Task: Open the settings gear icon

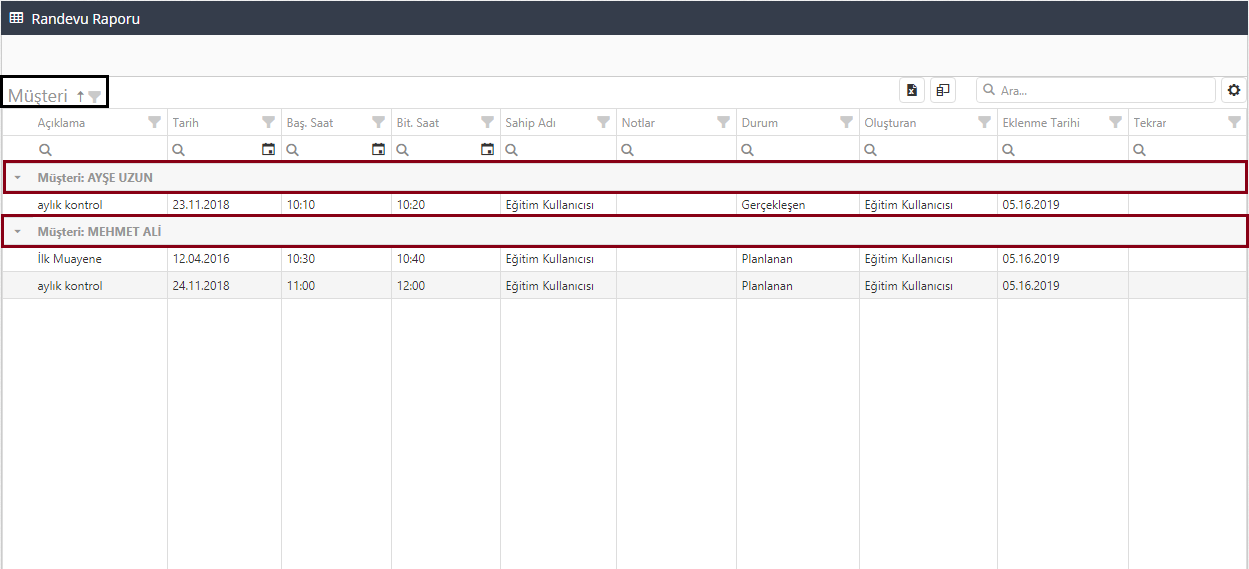Action: pos(1234,90)
